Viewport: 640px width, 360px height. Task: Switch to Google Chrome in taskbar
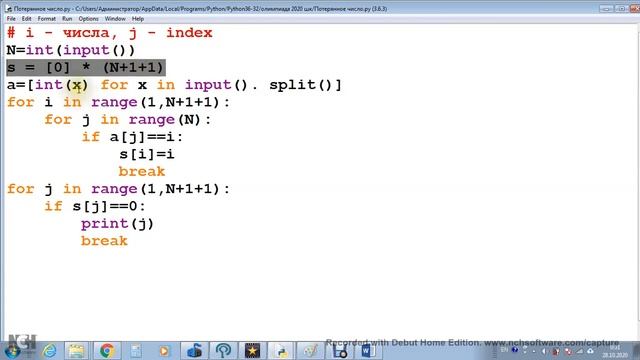coord(107,351)
